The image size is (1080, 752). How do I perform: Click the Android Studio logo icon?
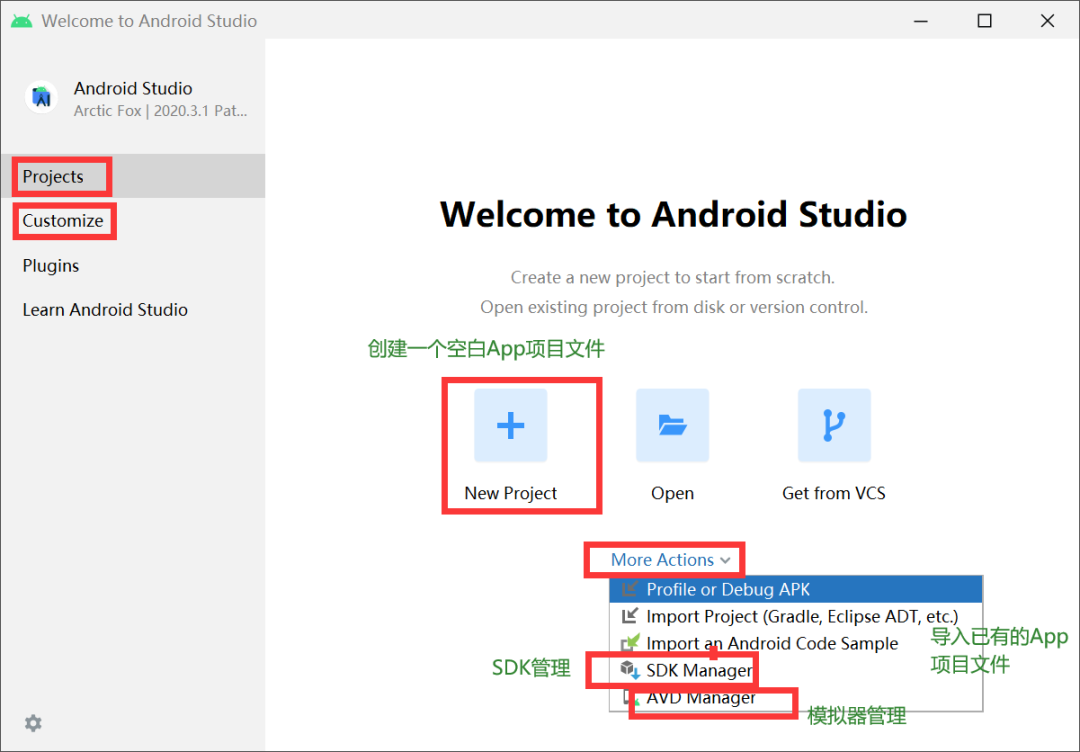[x=41, y=97]
